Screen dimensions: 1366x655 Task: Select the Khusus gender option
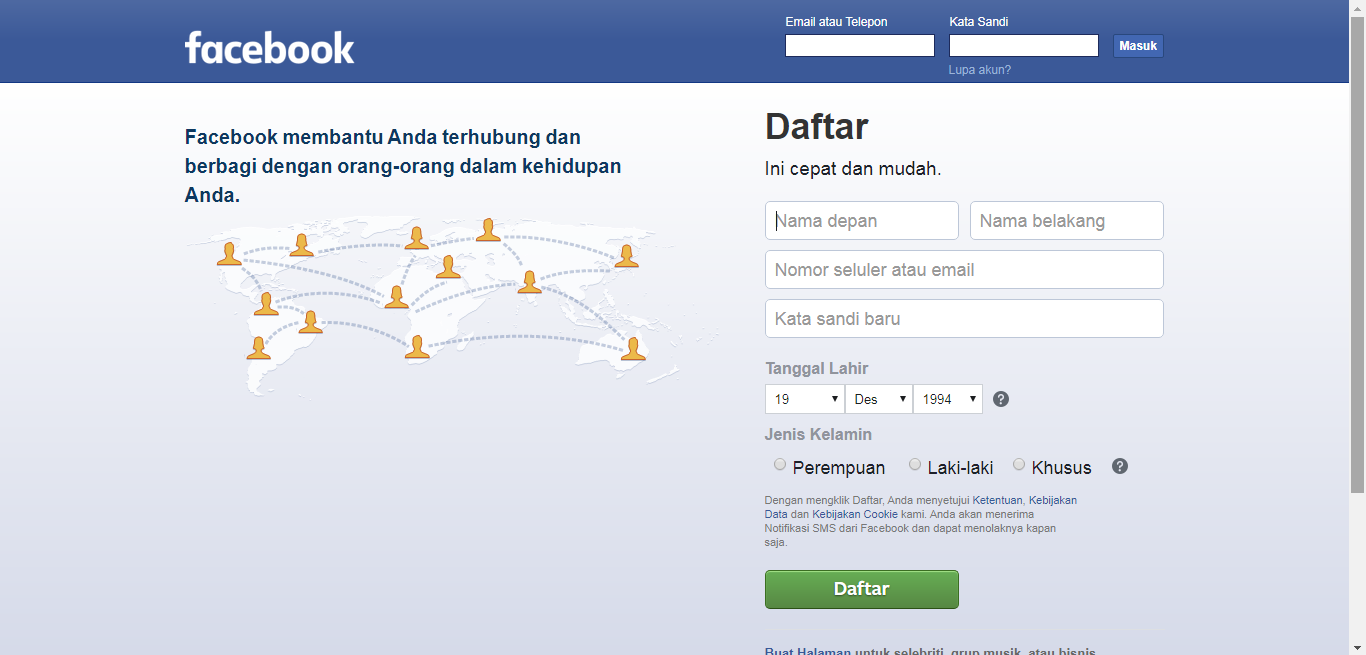[x=1019, y=464]
